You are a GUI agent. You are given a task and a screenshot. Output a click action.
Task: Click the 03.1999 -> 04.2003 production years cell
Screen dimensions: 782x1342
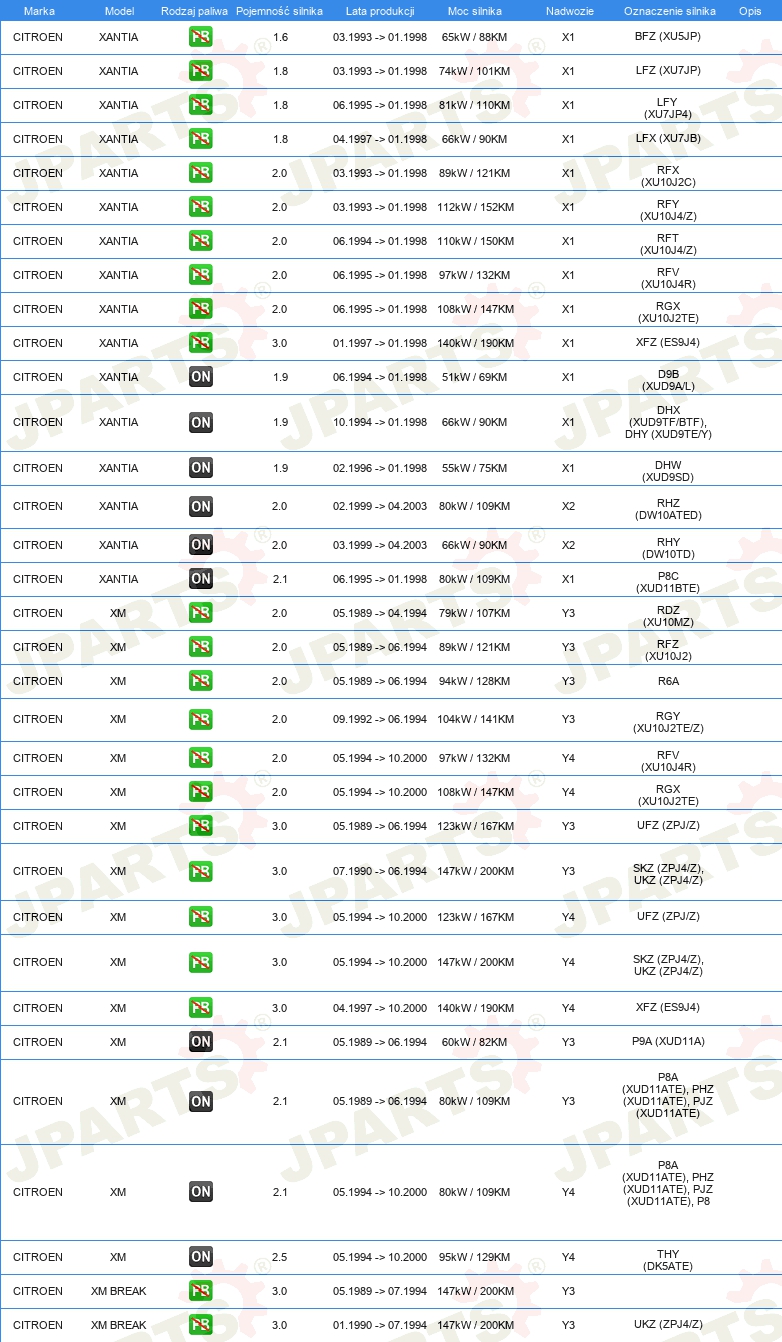[380, 545]
